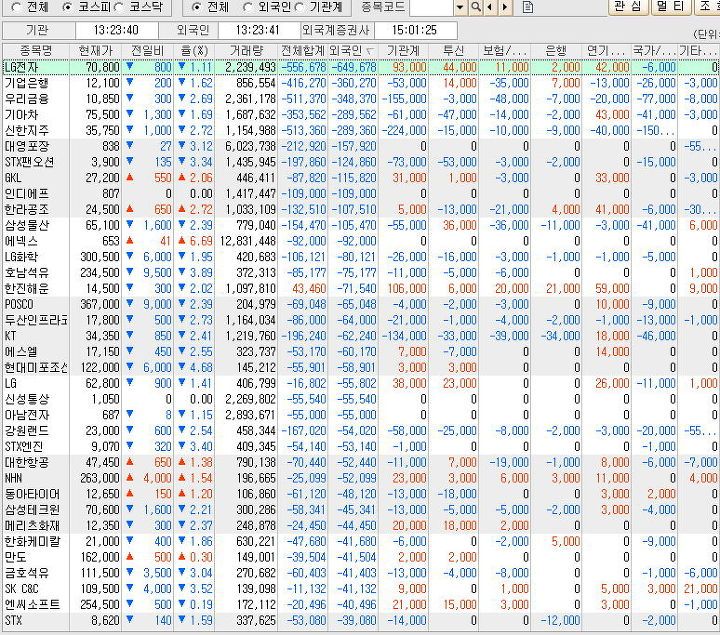The height and width of the screenshot is (635, 720).
Task: Select the 기업은행 stock name
Action: coord(27,83)
